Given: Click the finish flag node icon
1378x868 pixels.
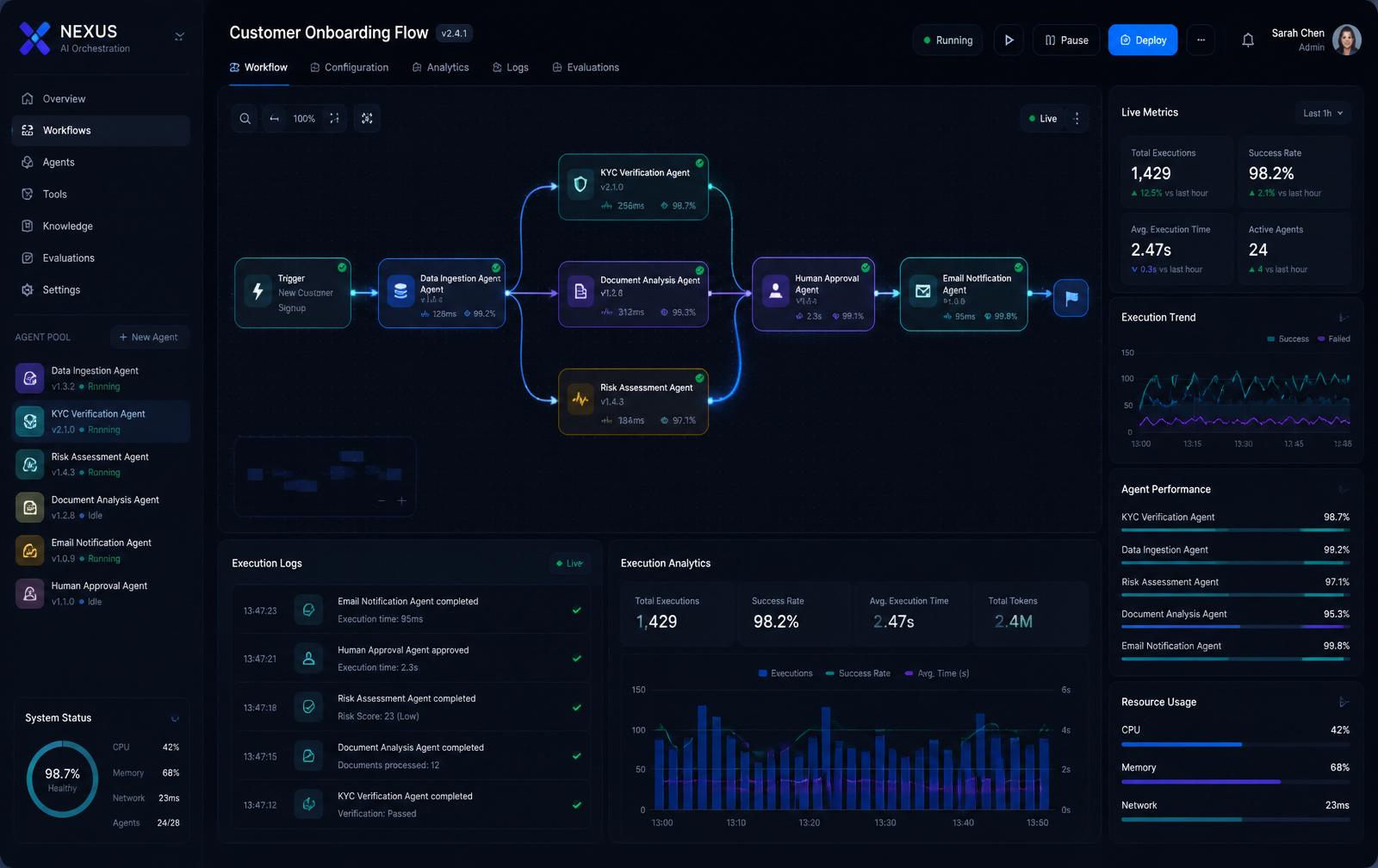Looking at the screenshot, I should tap(1071, 298).
